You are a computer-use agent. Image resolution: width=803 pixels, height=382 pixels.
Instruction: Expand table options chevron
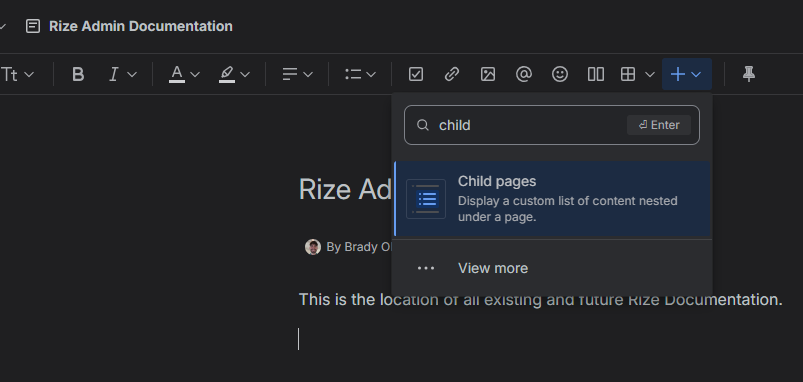click(649, 75)
